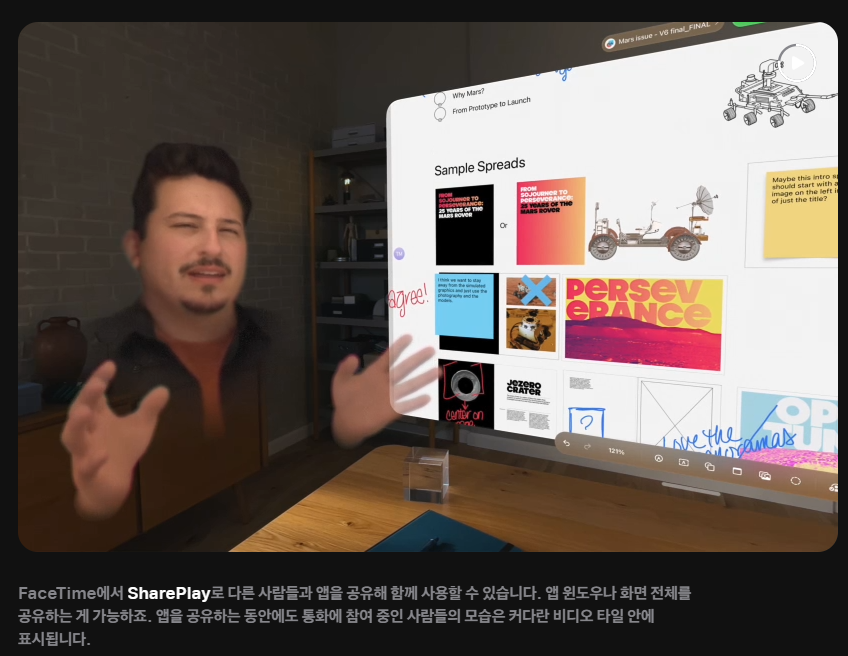Screen dimensions: 848x656
Task: Open the Mars issue V6 final_FINAL board title
Action: click(x=667, y=33)
